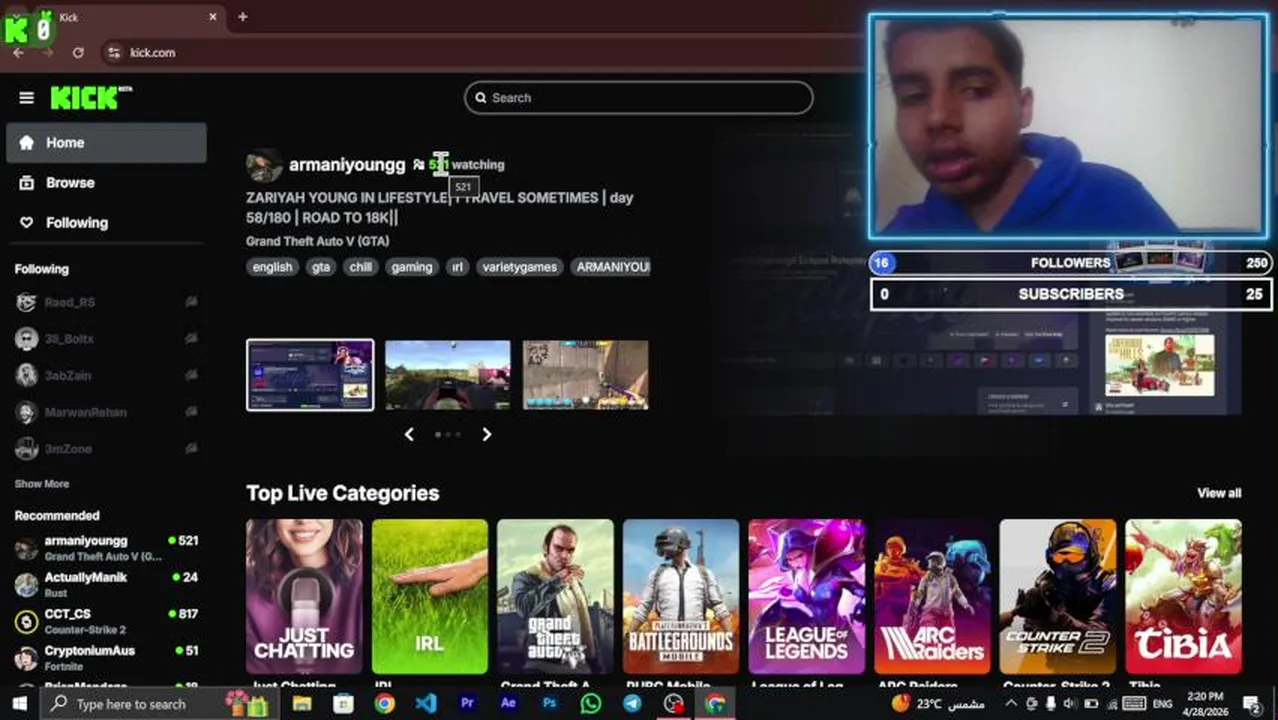
Task: Open CryptoniumAus in Recommended list
Action: tap(106, 658)
